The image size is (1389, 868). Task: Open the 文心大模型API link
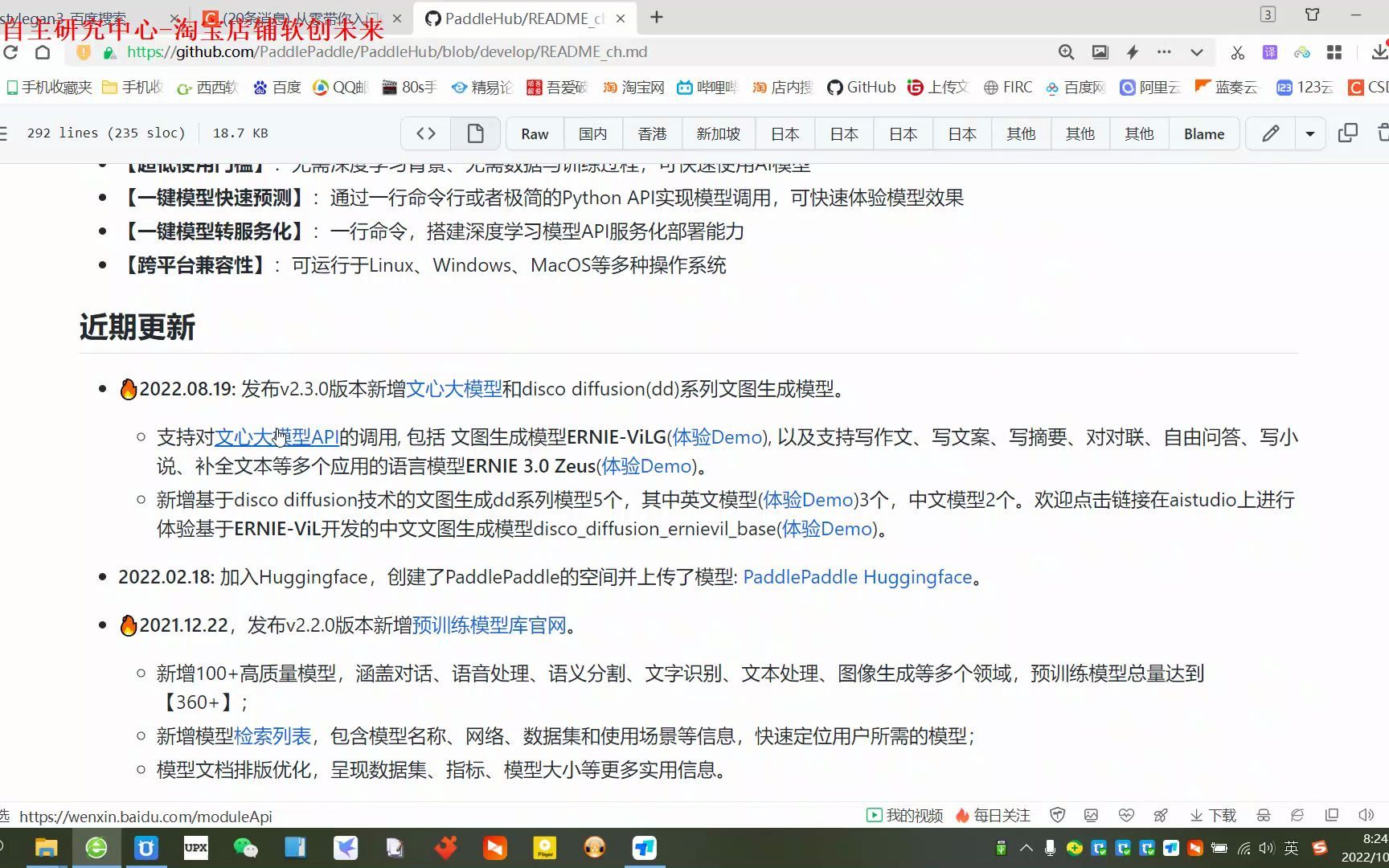277,437
